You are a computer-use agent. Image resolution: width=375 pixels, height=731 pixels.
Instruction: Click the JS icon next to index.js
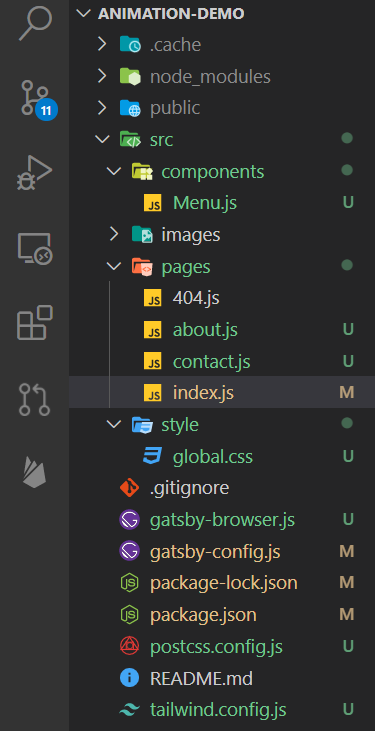tap(153, 393)
